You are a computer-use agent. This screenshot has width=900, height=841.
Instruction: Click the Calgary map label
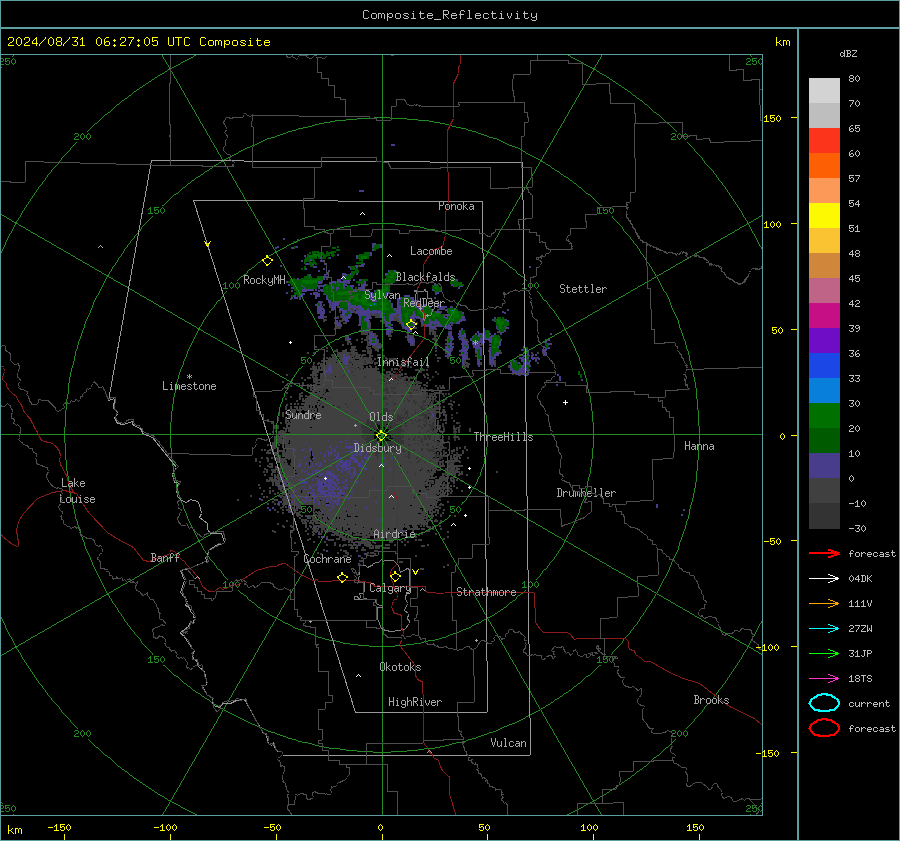point(390,588)
